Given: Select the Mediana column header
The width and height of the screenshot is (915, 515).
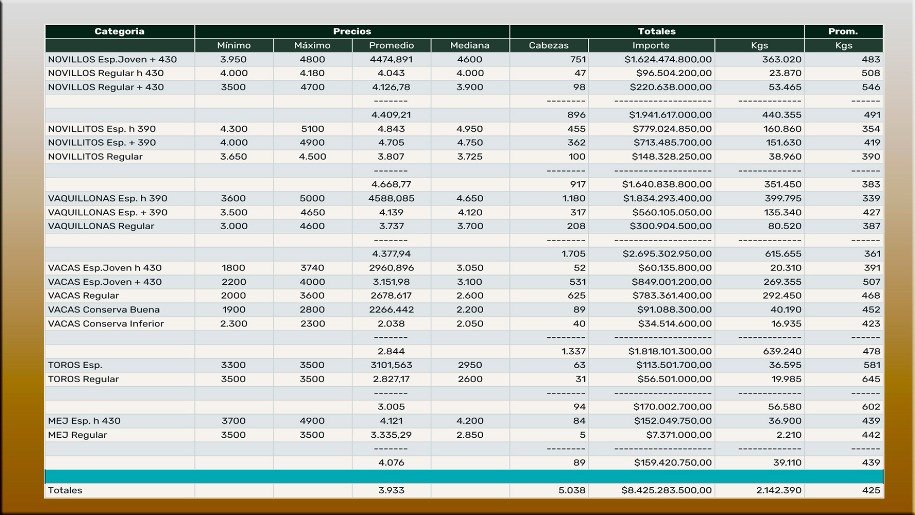Looking at the screenshot, I should tap(469, 46).
